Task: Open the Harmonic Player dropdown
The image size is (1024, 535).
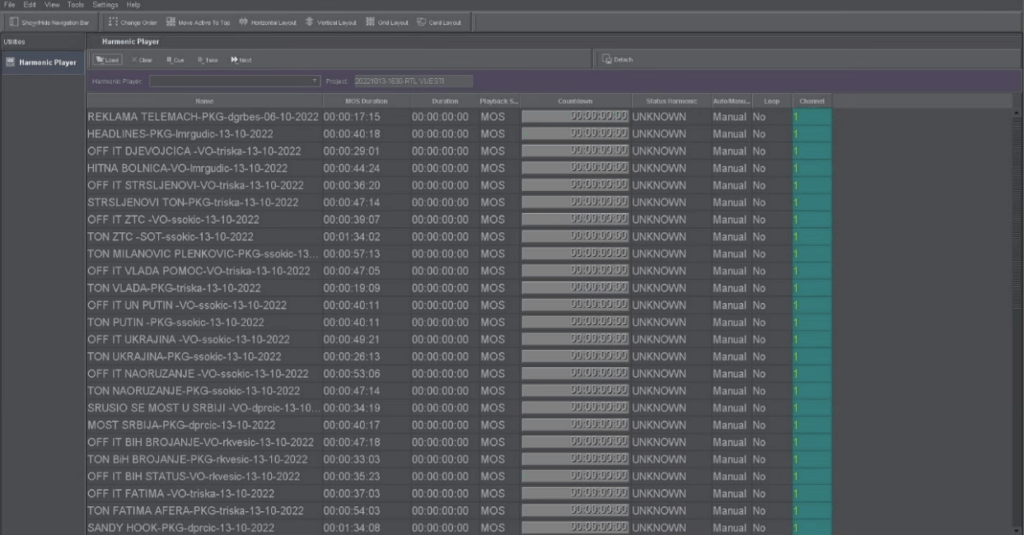Action: click(x=234, y=81)
